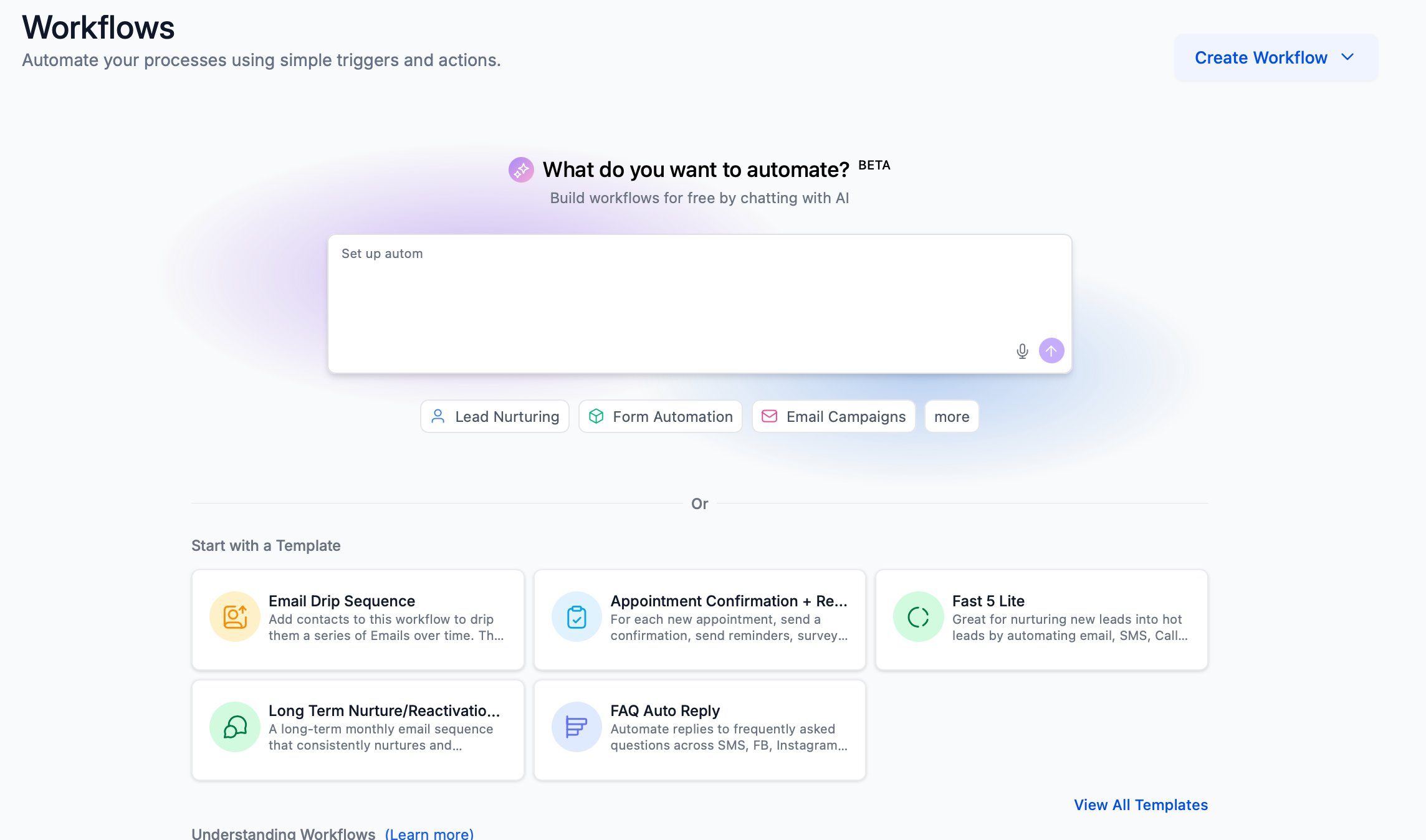Screen dimensions: 1426x840
Task: Click 'Great for nurturing new leads' description
Action: [x=1070, y=628]
